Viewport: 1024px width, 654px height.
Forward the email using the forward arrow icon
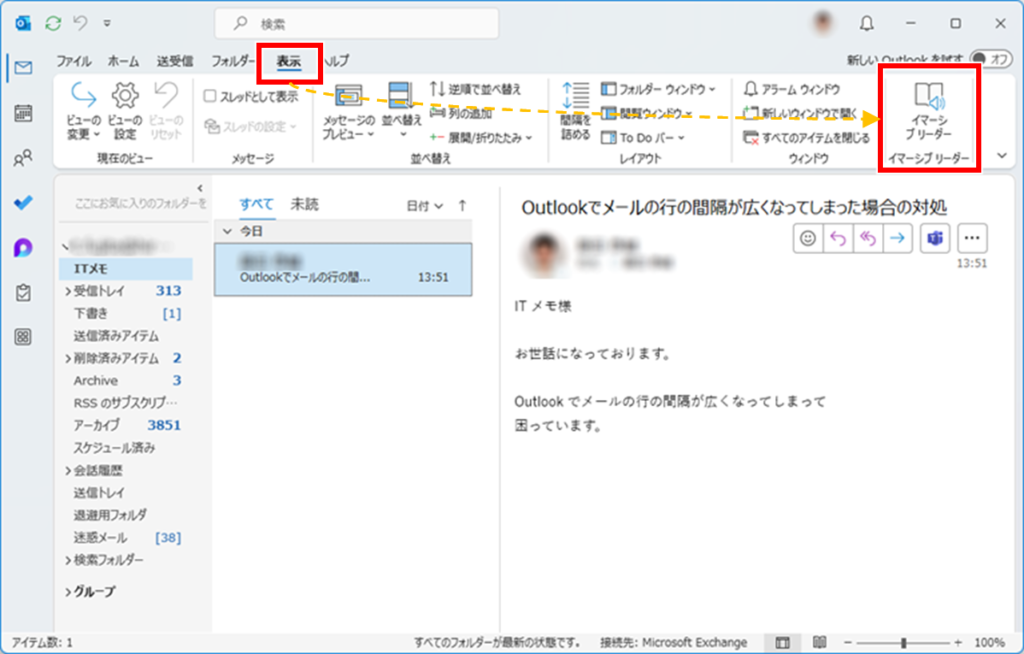coord(898,238)
